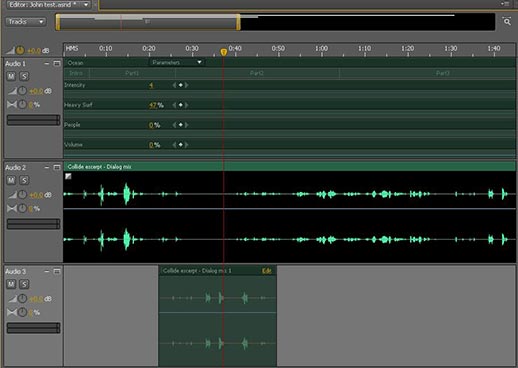Select Audio 3 track name

coord(15,271)
